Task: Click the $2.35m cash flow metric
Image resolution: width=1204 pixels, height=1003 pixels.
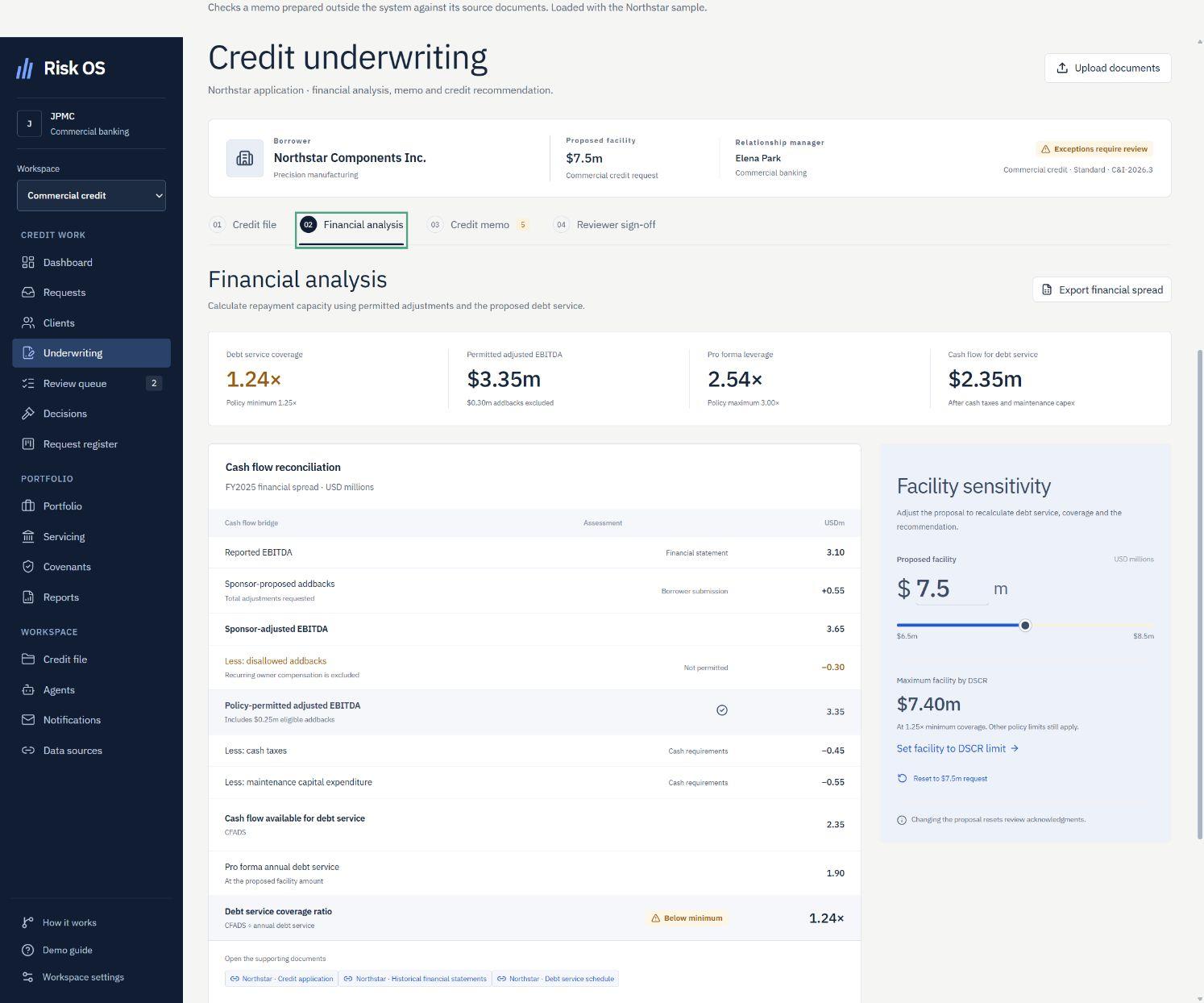Action: click(985, 379)
